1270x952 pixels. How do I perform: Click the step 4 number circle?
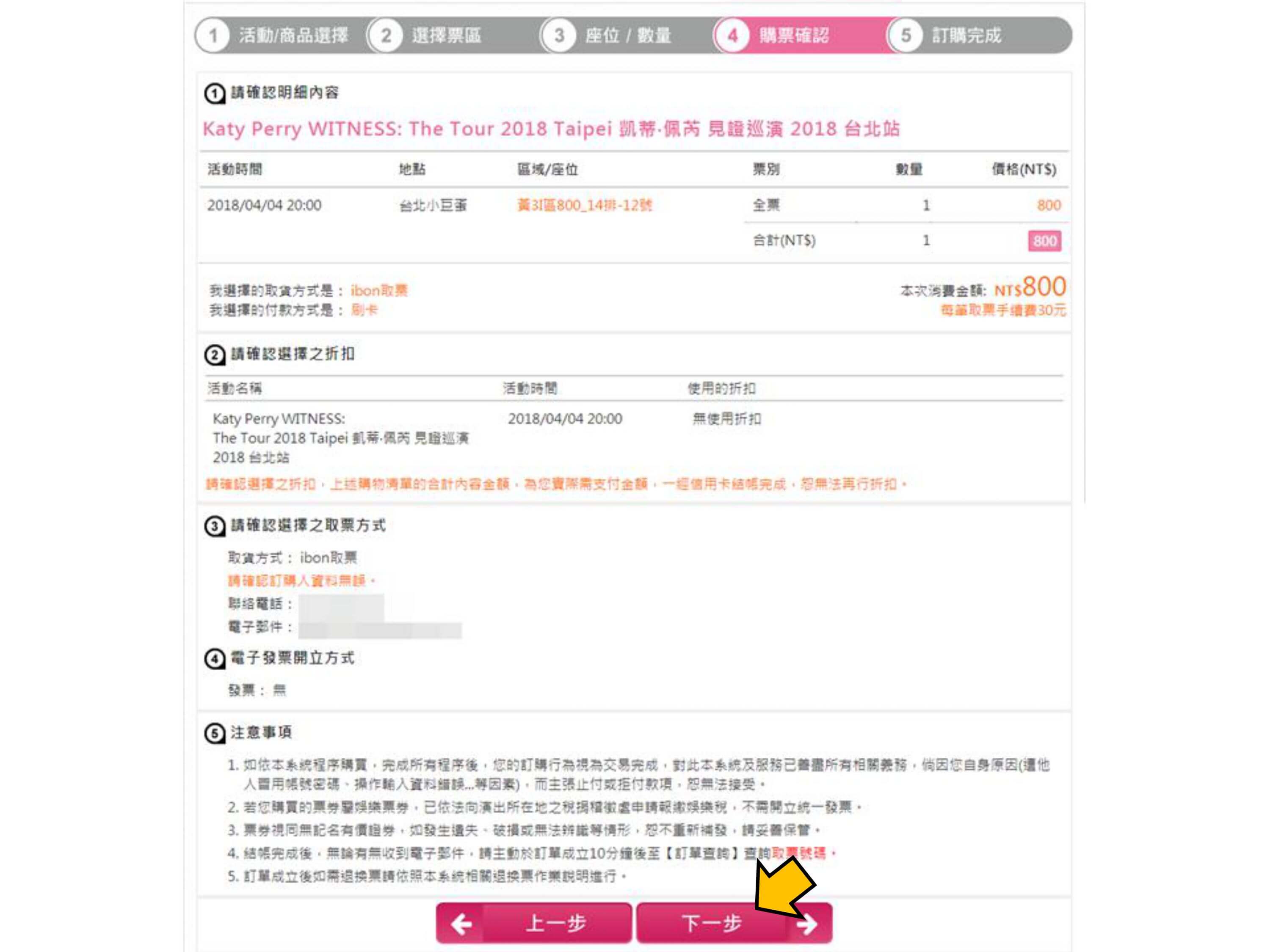[732, 36]
